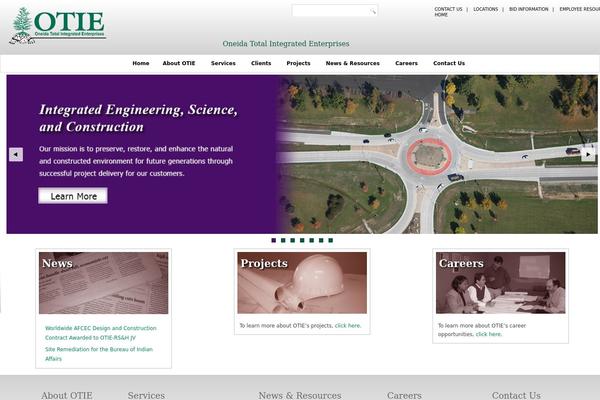Select Home in the main navigation
The image size is (600, 400).
pos(141,63)
